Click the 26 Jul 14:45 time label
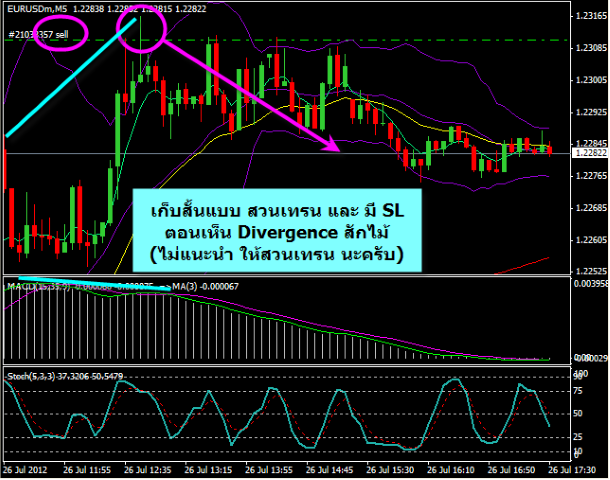 coord(330,470)
